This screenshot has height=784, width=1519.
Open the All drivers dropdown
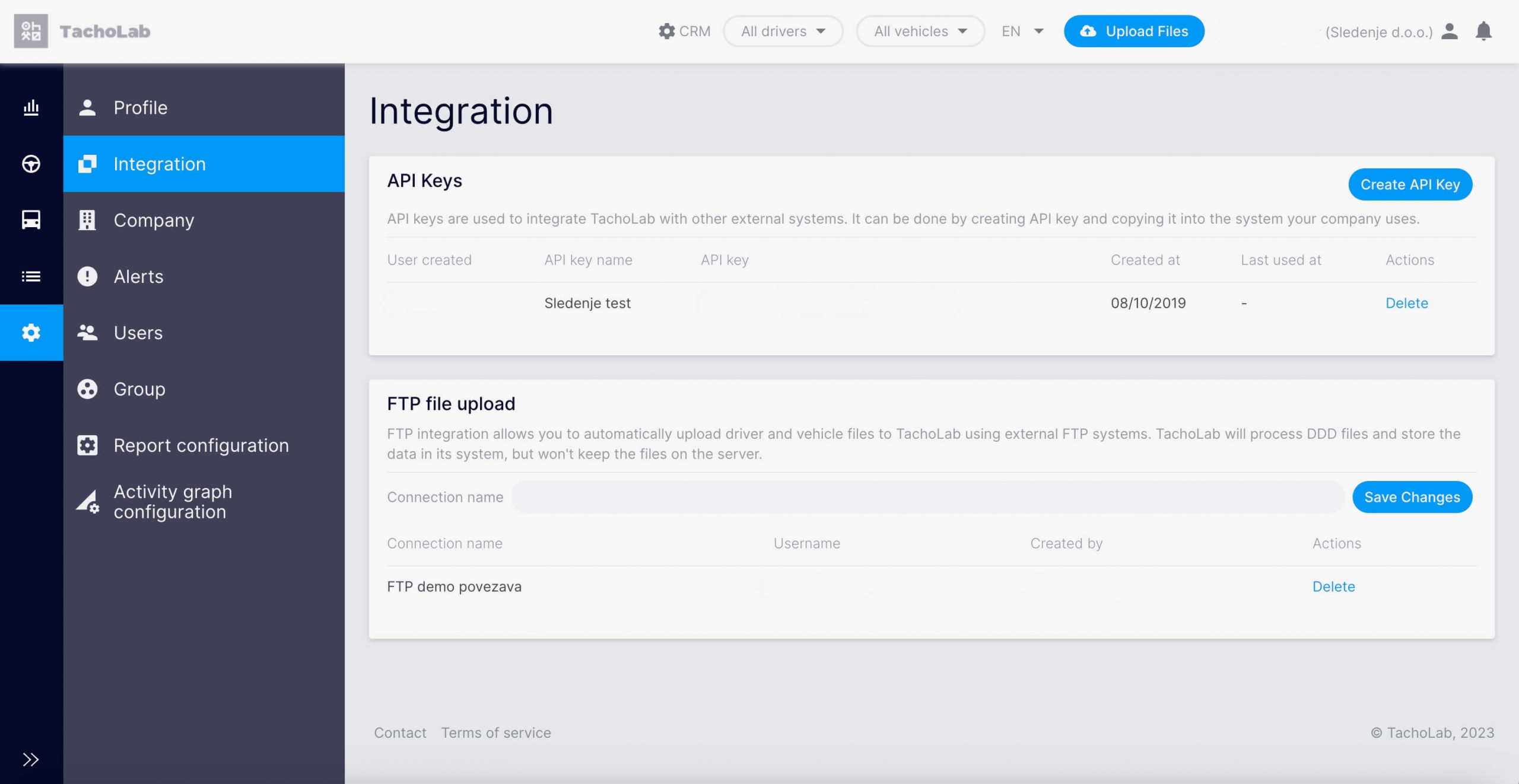pos(783,31)
